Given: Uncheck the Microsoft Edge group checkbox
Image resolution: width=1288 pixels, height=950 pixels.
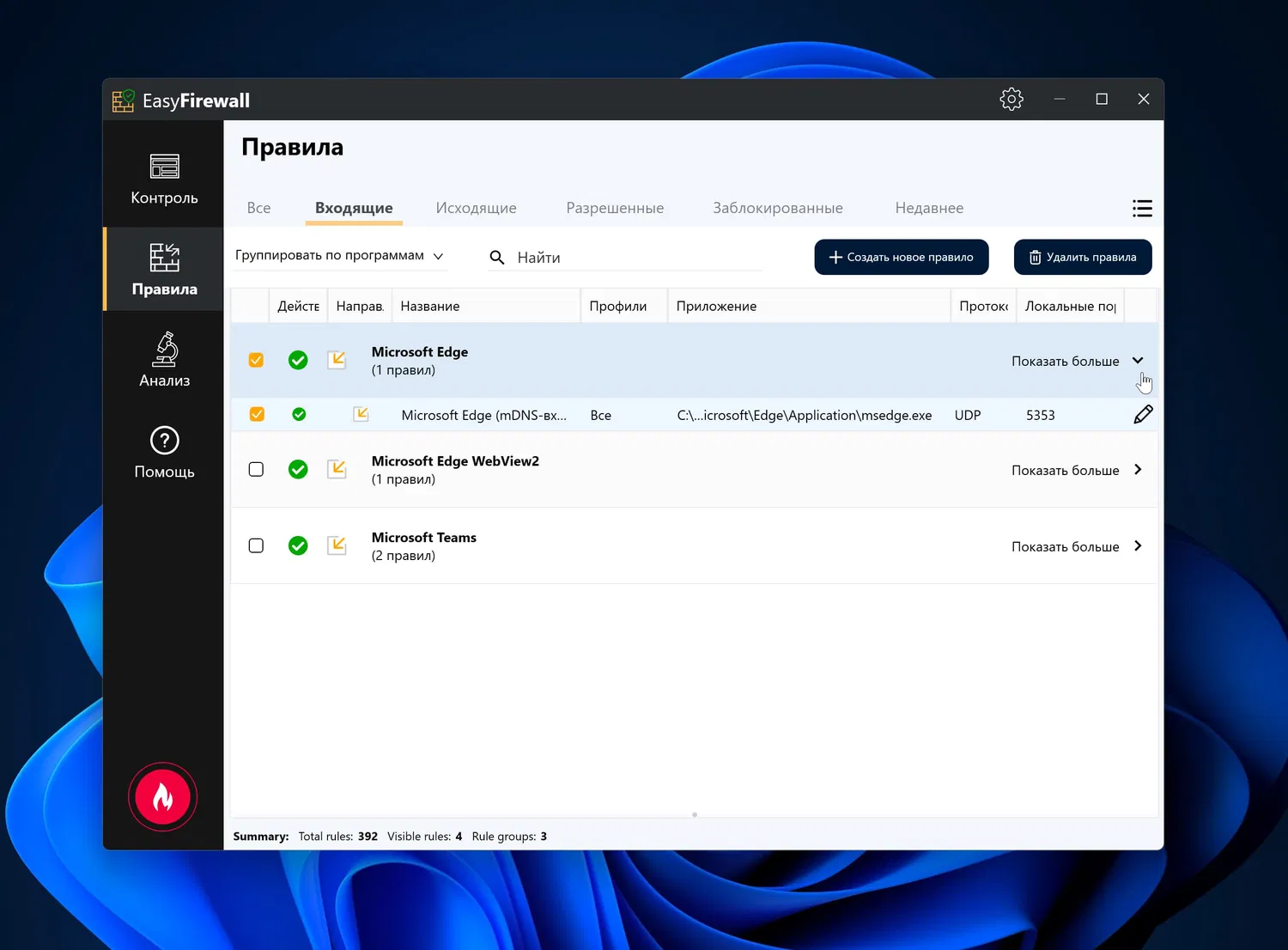Looking at the screenshot, I should click(x=256, y=360).
